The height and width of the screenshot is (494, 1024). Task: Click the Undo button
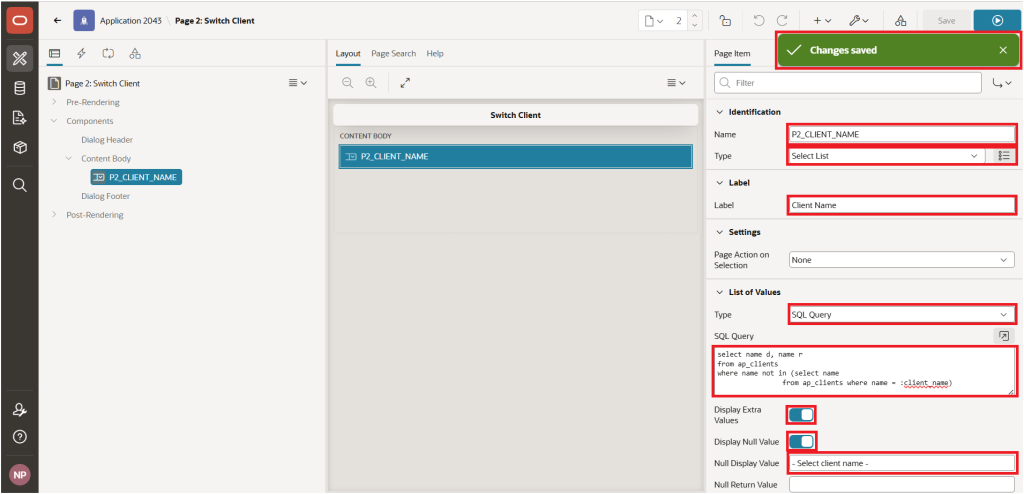(759, 21)
